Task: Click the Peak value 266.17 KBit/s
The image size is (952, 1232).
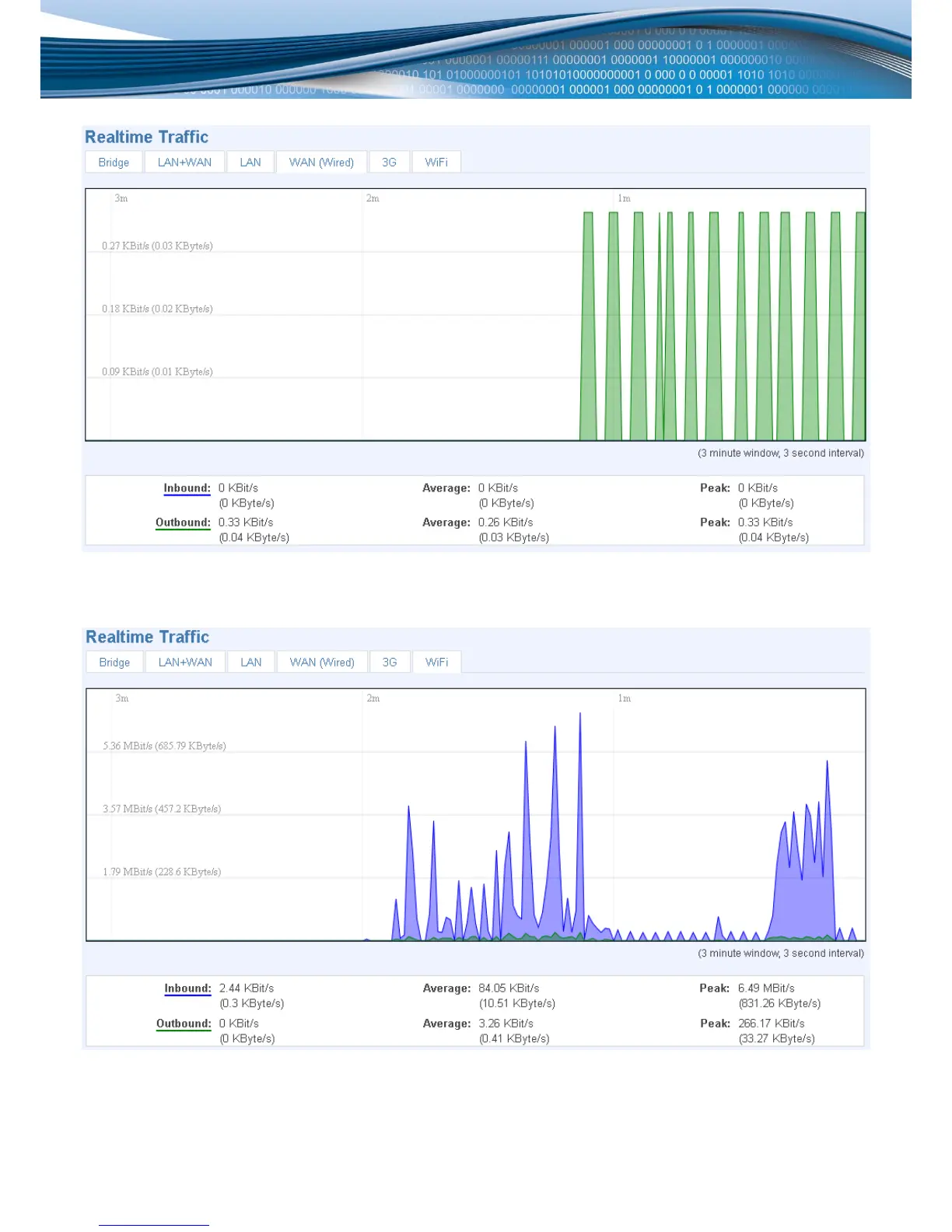Action: pyautogui.click(x=772, y=1024)
